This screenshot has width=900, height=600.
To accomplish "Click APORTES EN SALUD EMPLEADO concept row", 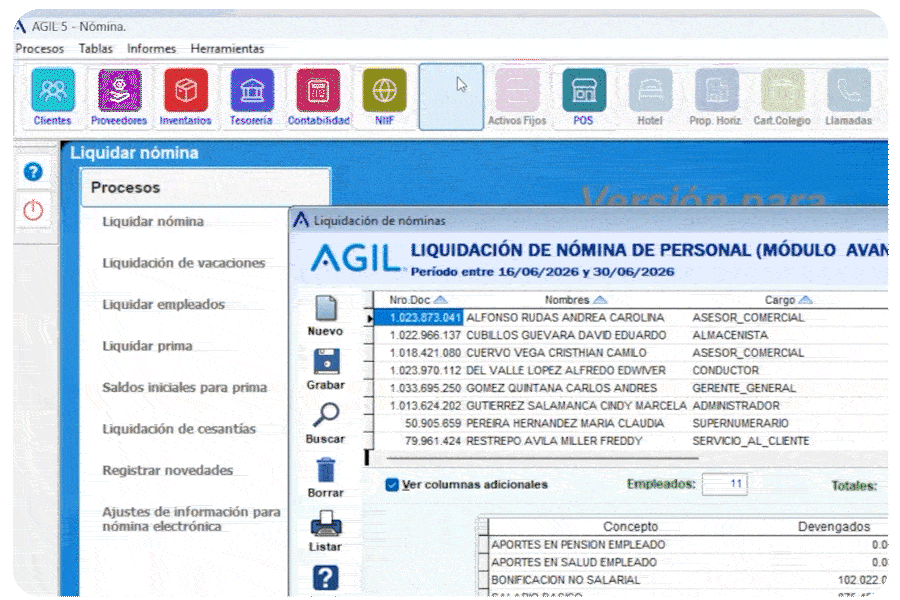I will [x=687, y=562].
